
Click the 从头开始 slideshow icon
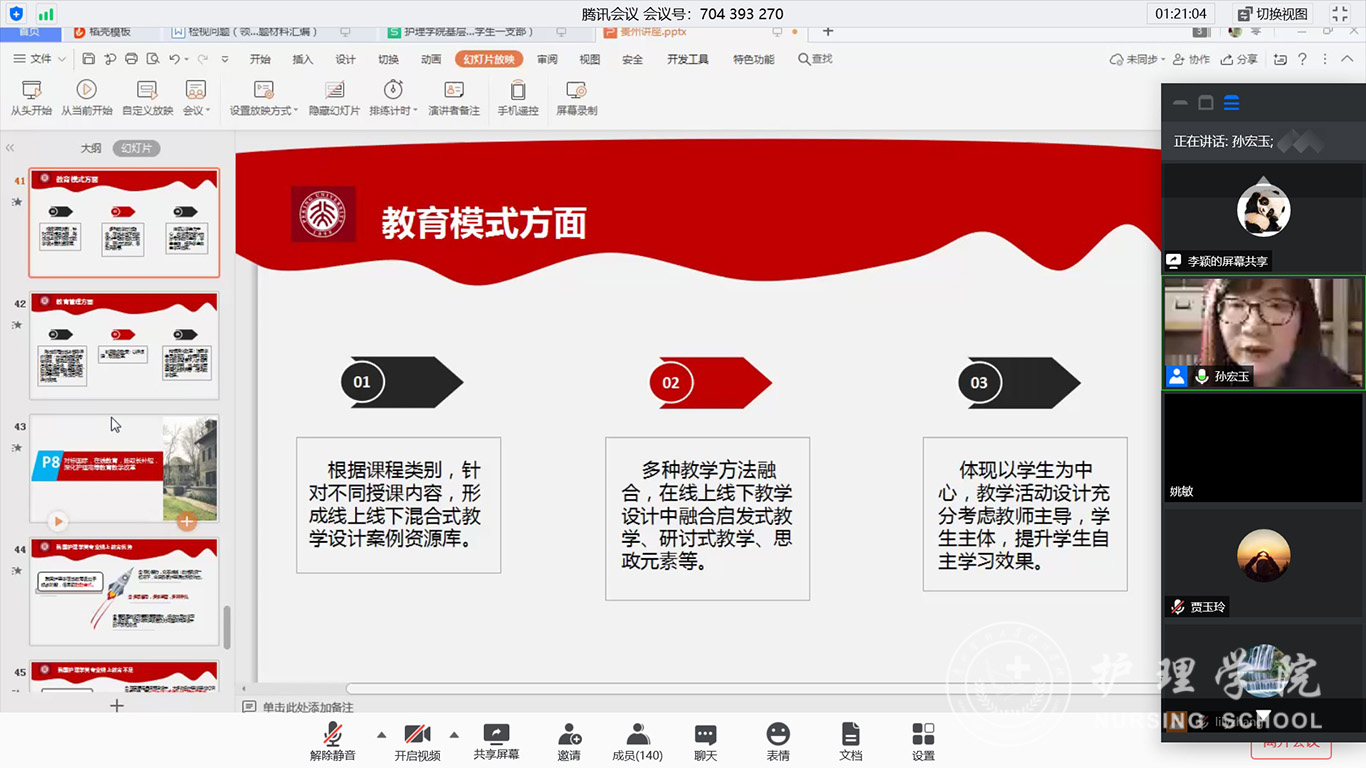[x=31, y=91]
